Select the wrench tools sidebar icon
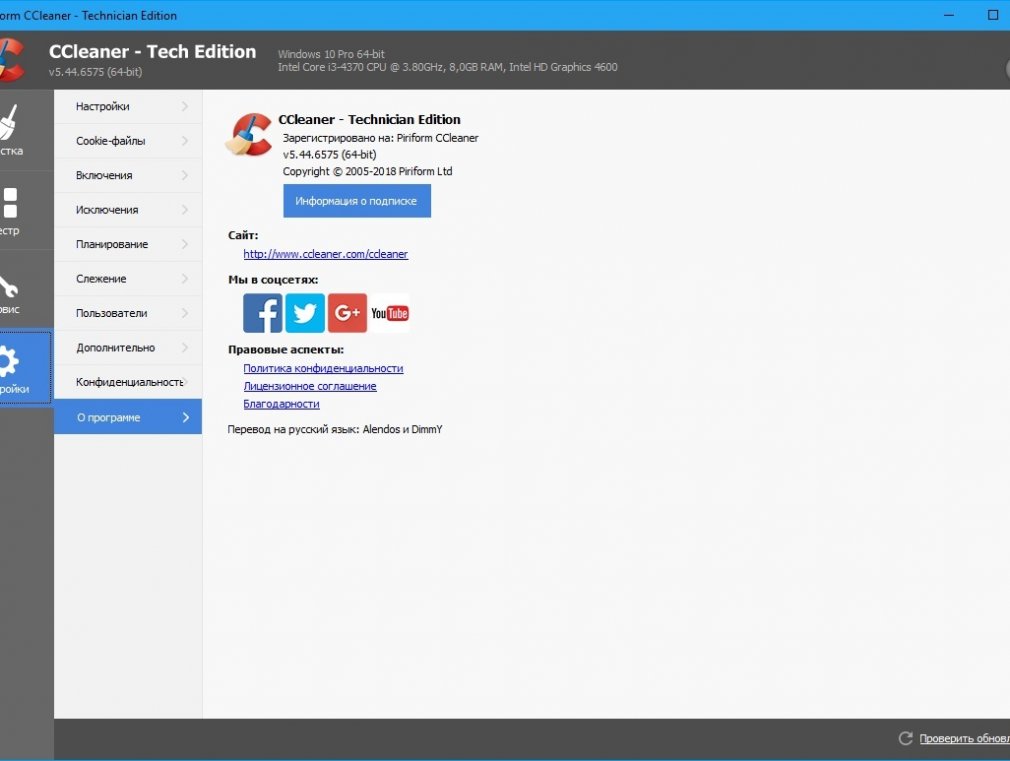The height and width of the screenshot is (761, 1010). (8, 286)
